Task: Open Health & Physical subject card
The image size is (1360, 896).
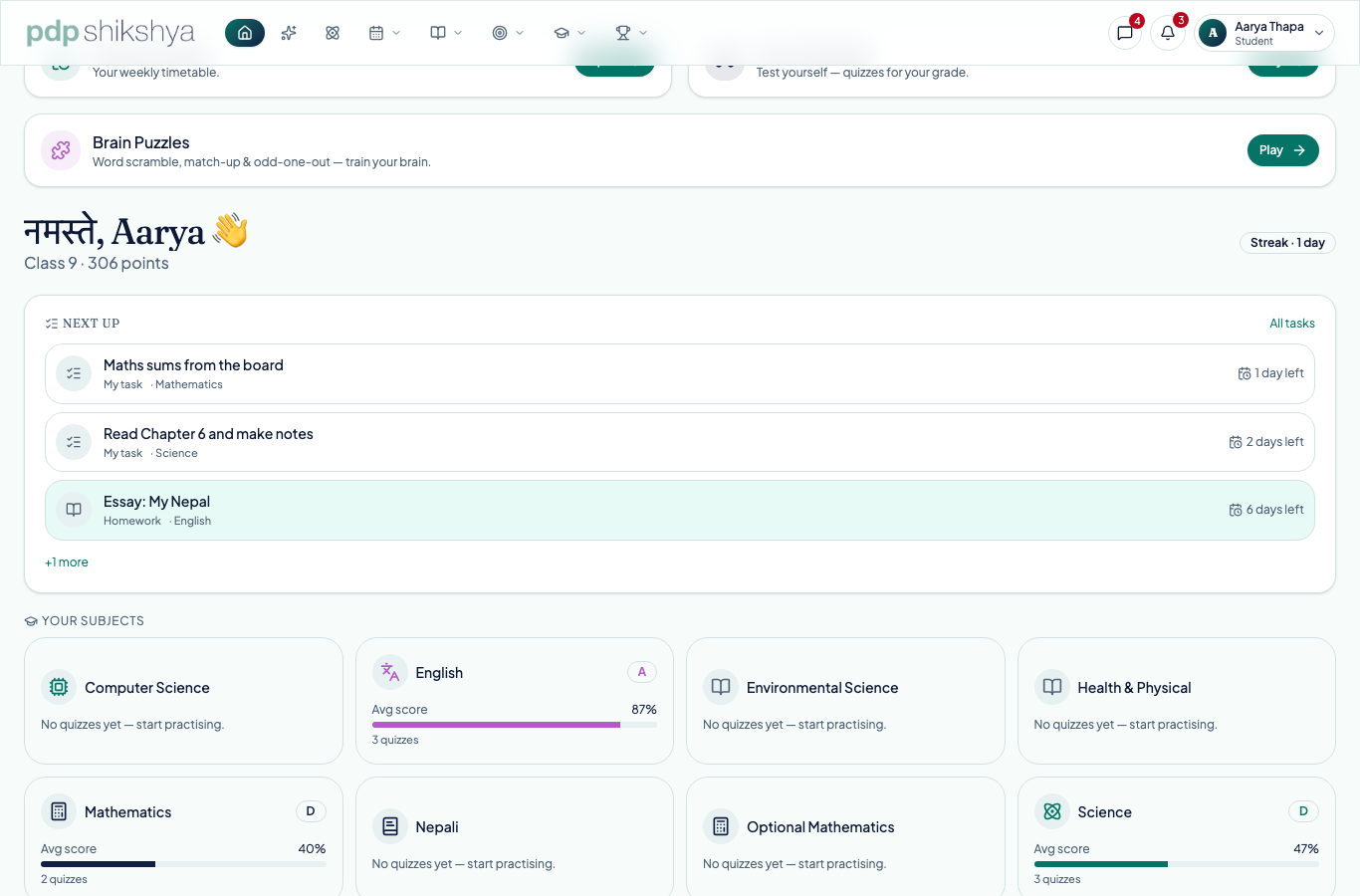Action: pyautogui.click(x=1177, y=701)
